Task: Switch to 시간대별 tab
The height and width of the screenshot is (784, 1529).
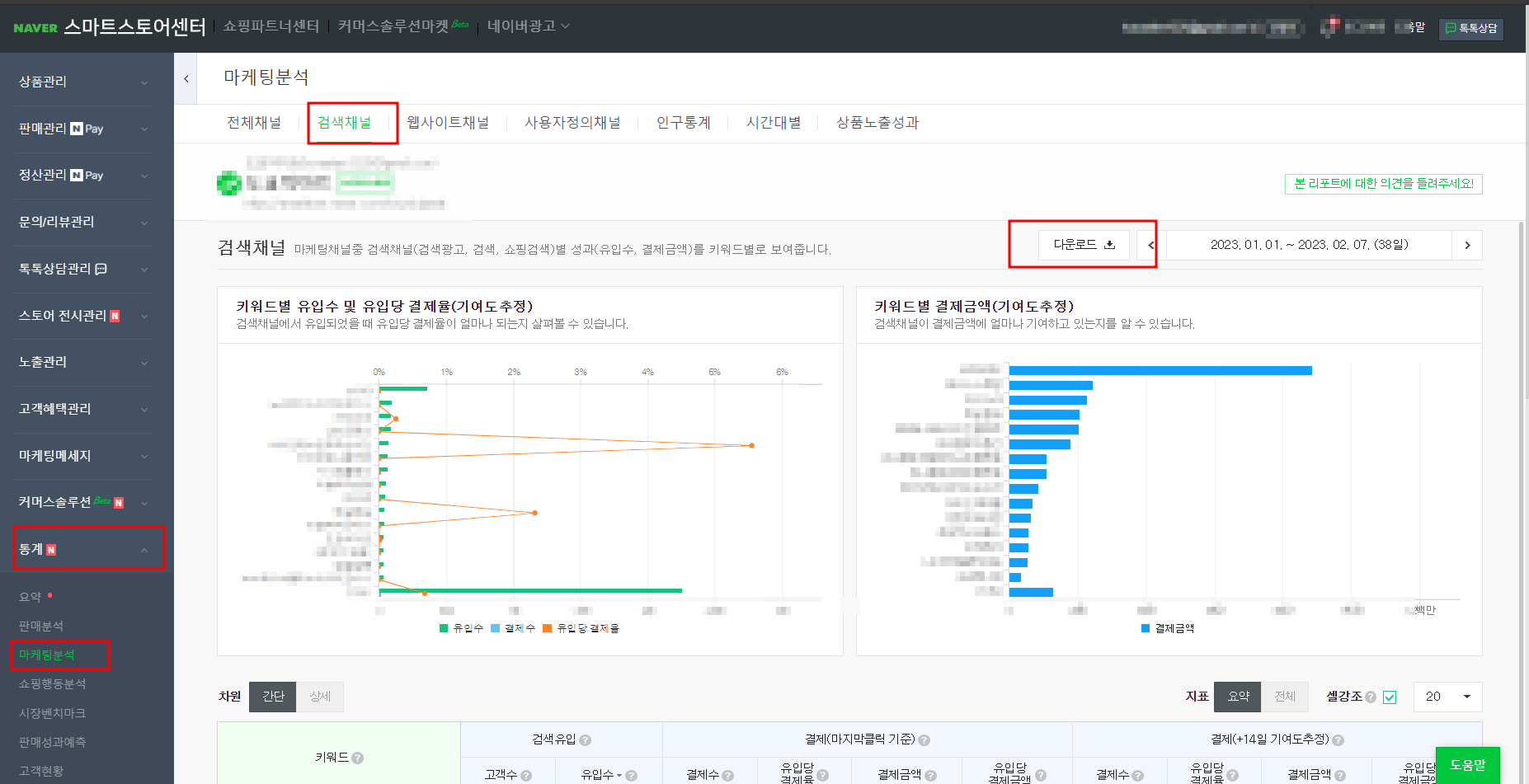Action: (774, 123)
